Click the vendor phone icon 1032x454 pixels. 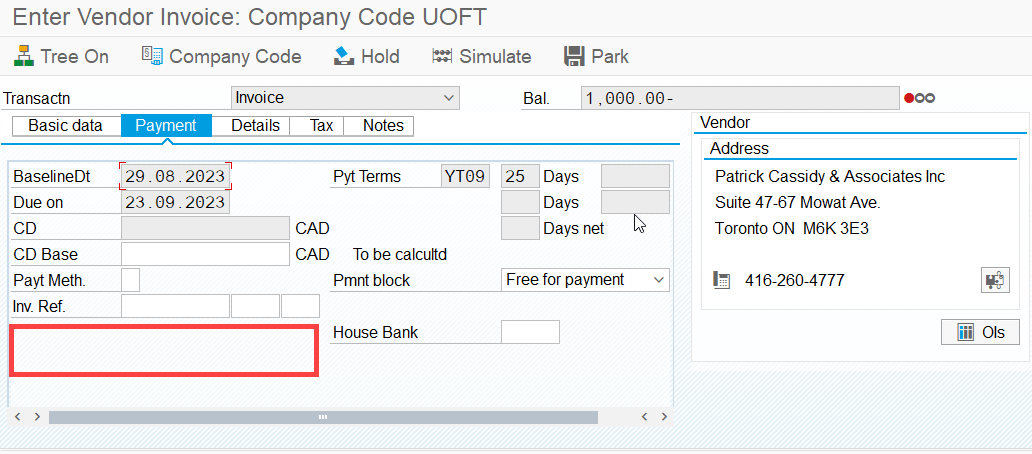pos(722,280)
